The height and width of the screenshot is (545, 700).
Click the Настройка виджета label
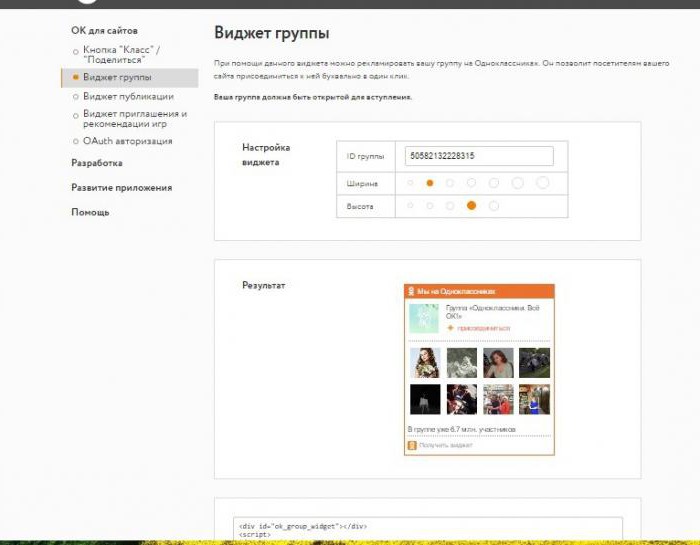click(266, 155)
